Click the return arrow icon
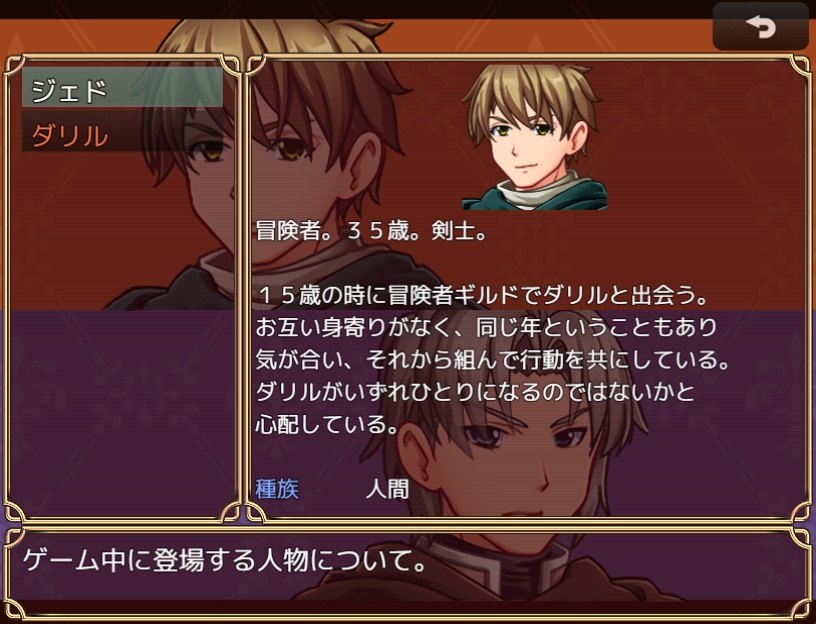The width and height of the screenshot is (816, 624). coord(760,26)
